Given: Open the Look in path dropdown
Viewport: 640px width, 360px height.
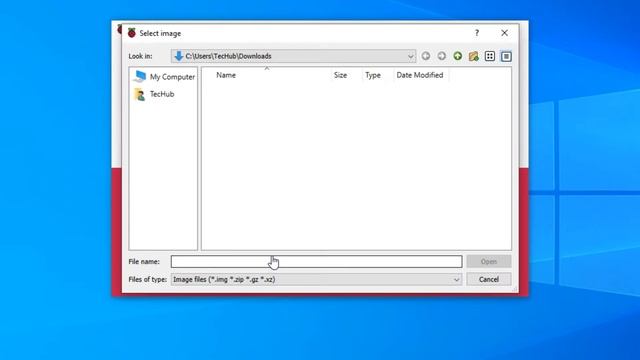Looking at the screenshot, I should (x=293, y=56).
